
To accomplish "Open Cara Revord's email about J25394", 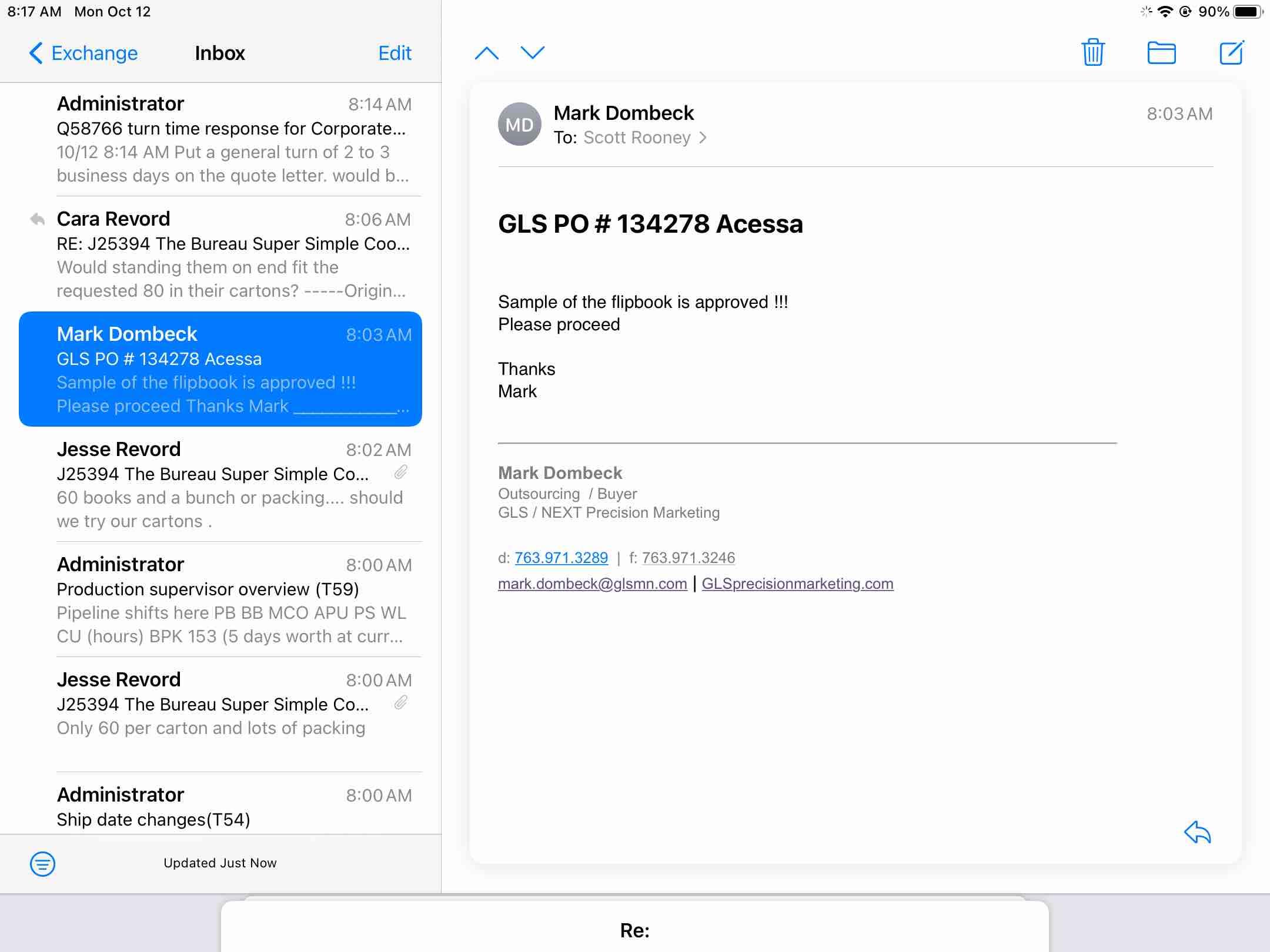I will pos(232,254).
